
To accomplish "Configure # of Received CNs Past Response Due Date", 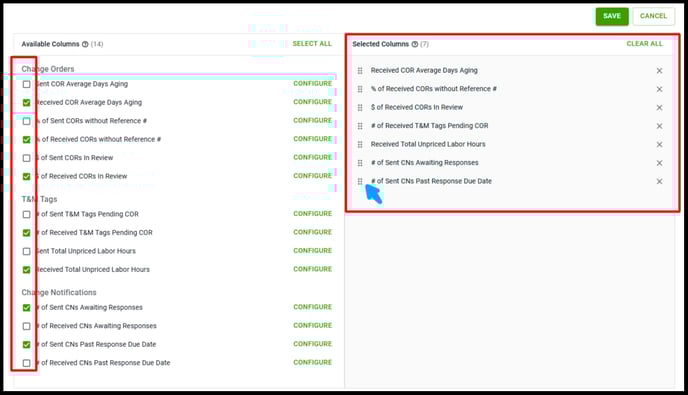I will [x=312, y=362].
